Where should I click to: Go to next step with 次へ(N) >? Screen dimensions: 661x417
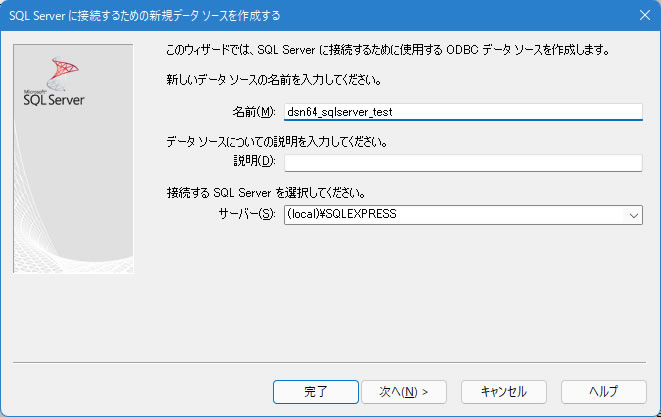click(x=397, y=391)
